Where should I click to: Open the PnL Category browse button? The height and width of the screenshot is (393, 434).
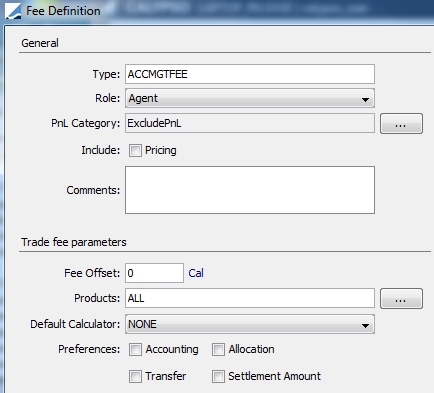pyautogui.click(x=401, y=124)
